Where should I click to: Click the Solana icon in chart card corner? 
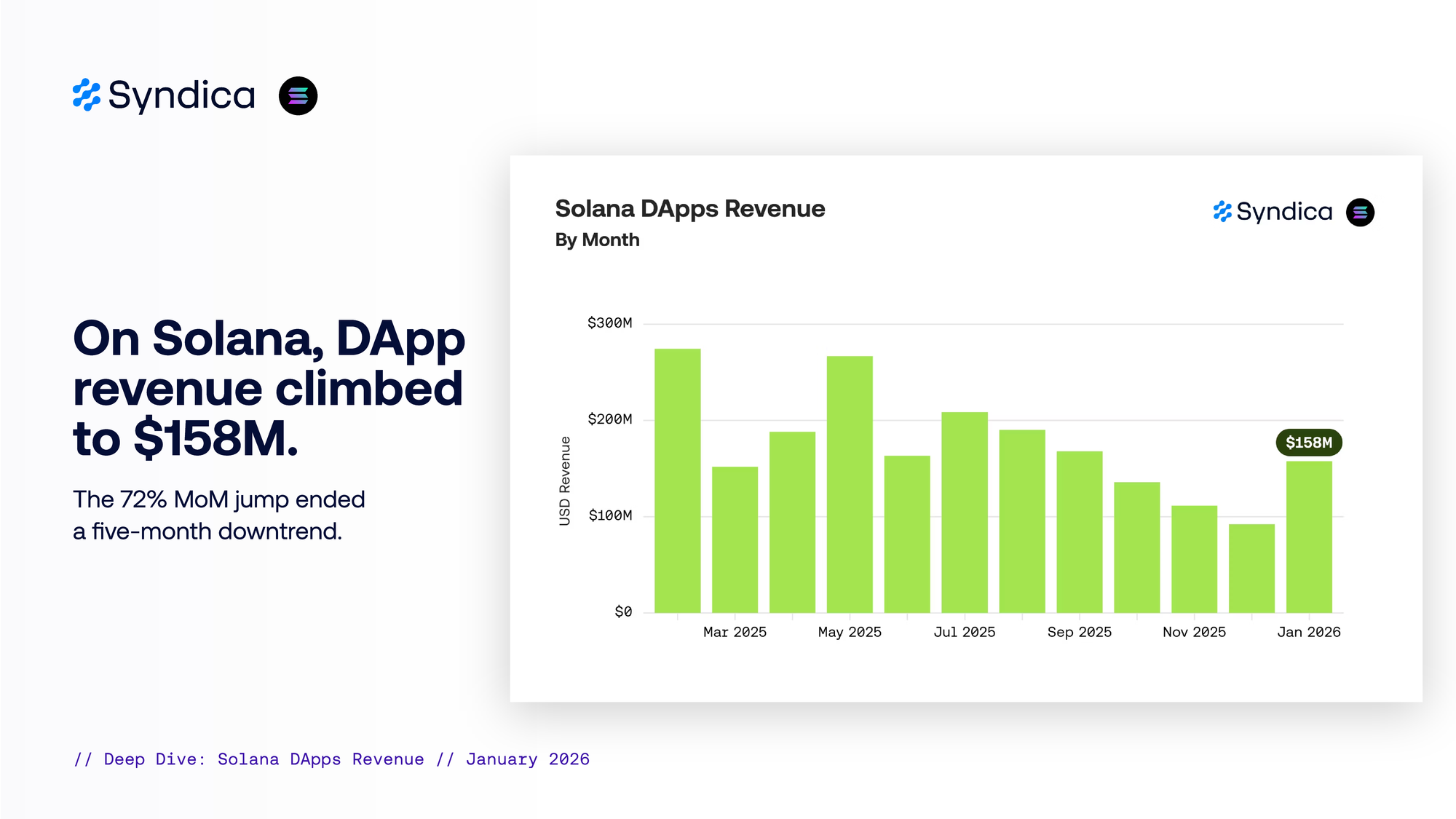coord(1360,212)
